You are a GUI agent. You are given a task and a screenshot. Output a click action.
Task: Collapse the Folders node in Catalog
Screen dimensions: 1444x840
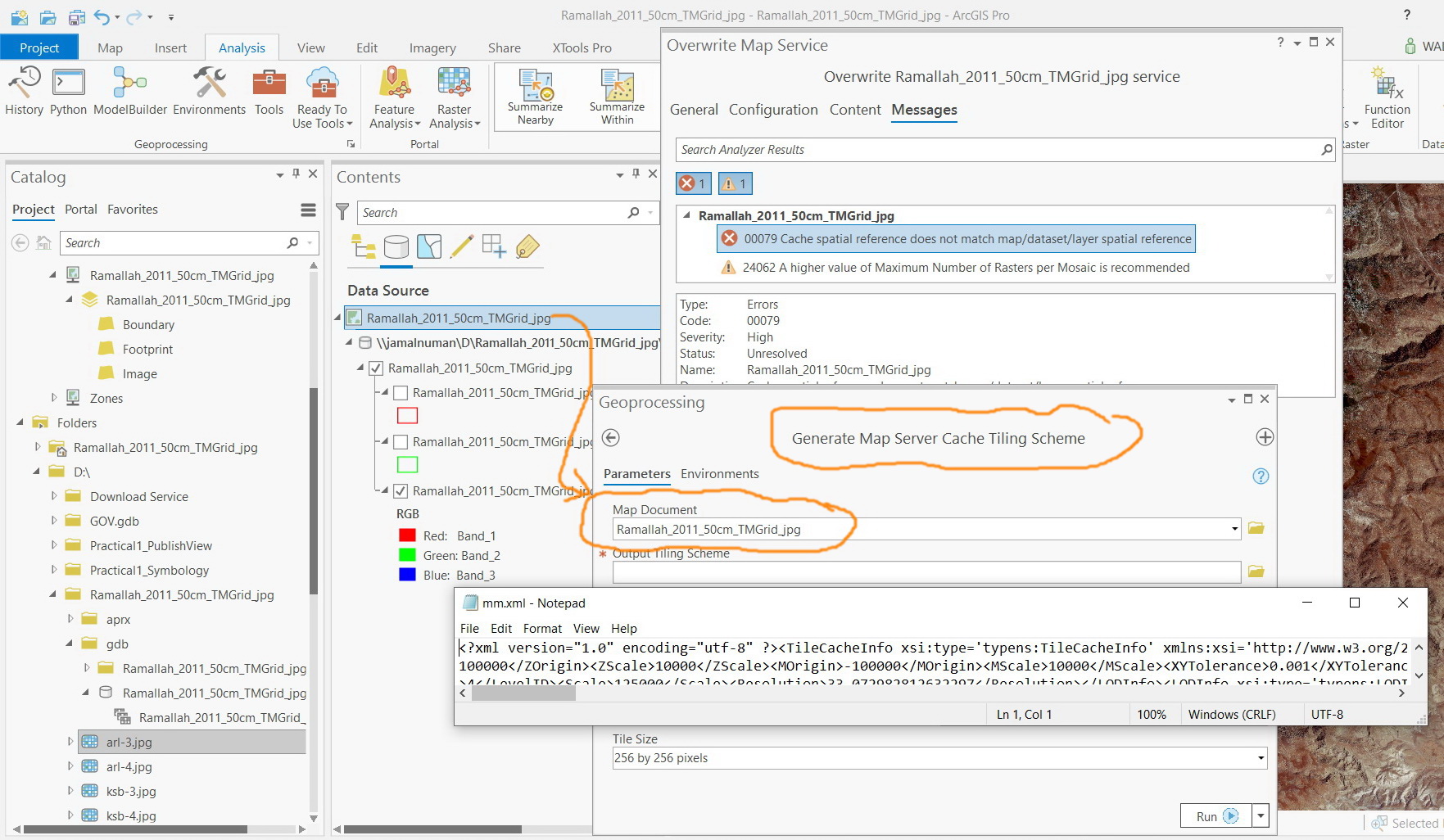tap(20, 422)
